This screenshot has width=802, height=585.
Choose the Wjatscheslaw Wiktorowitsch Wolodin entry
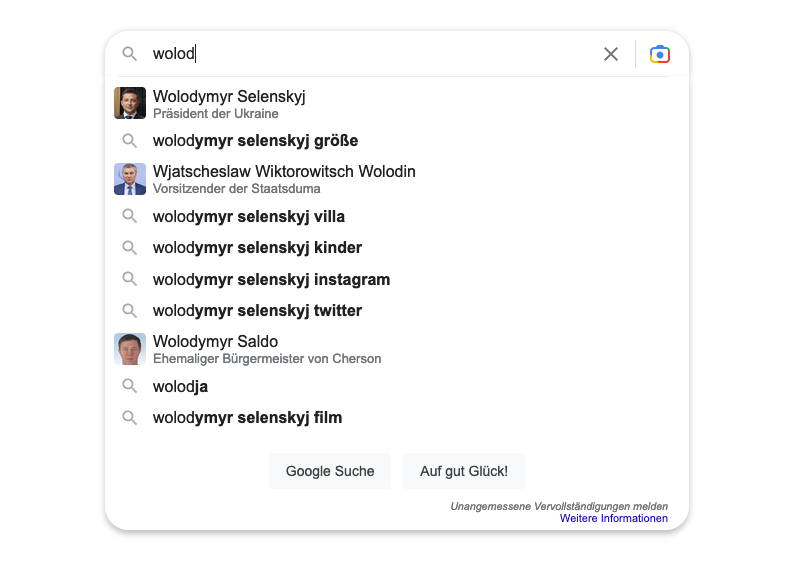(283, 171)
